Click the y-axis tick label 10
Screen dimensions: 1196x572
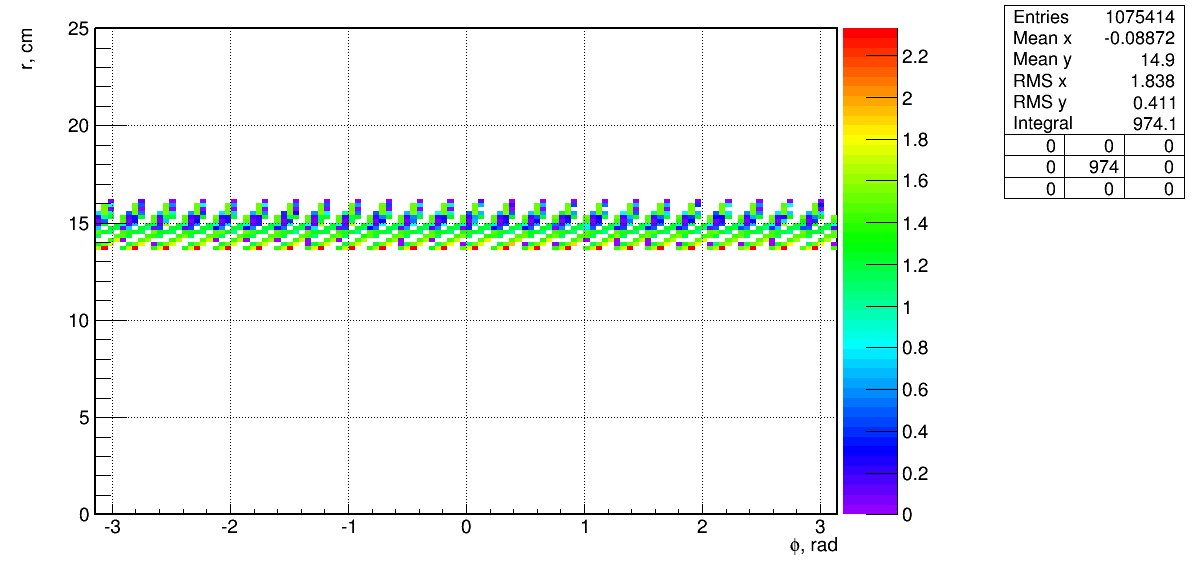point(80,320)
